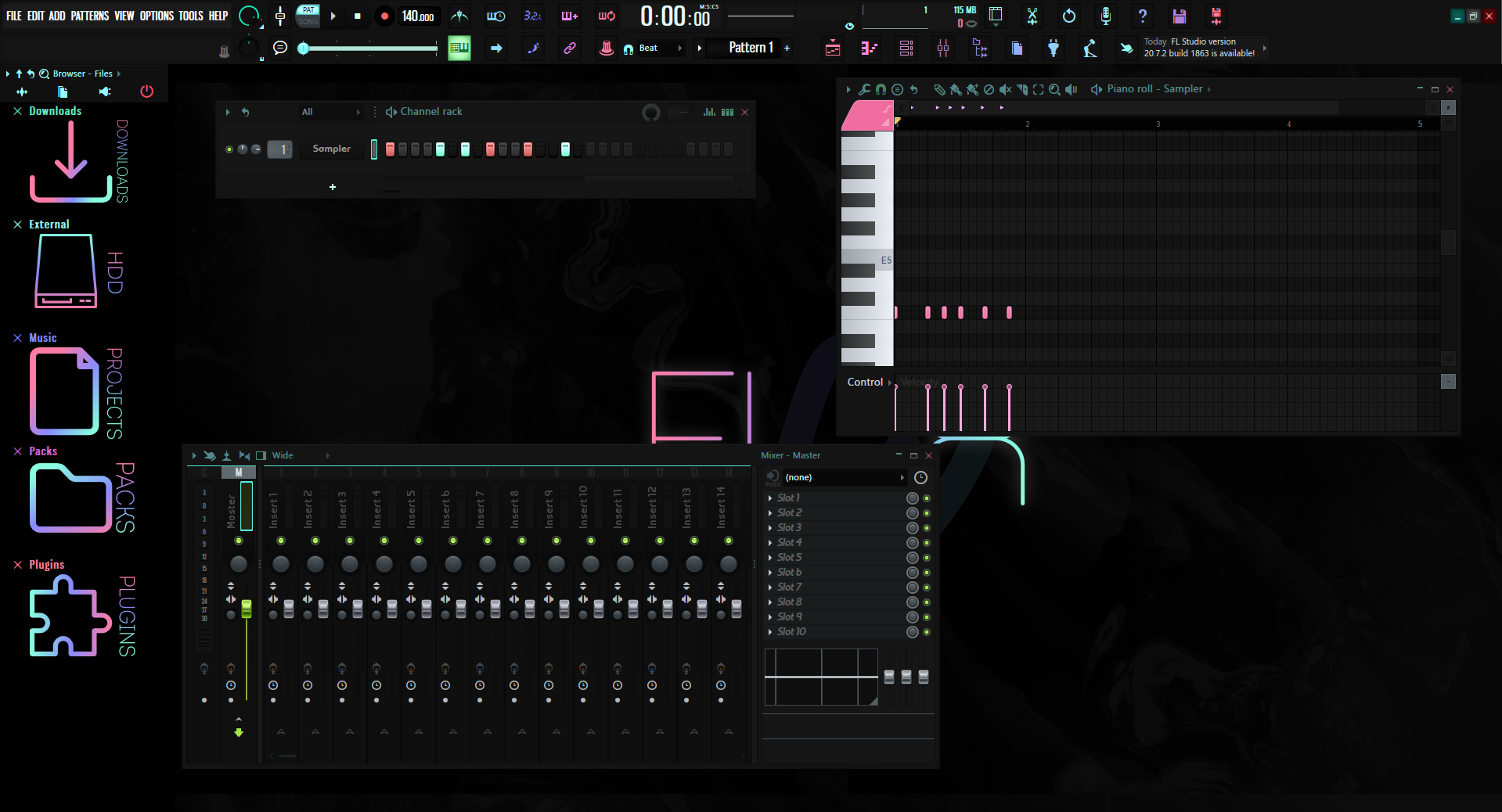Click the undo history icon in top toolbar
This screenshot has height=812, width=1502.
pyautogui.click(x=1069, y=16)
